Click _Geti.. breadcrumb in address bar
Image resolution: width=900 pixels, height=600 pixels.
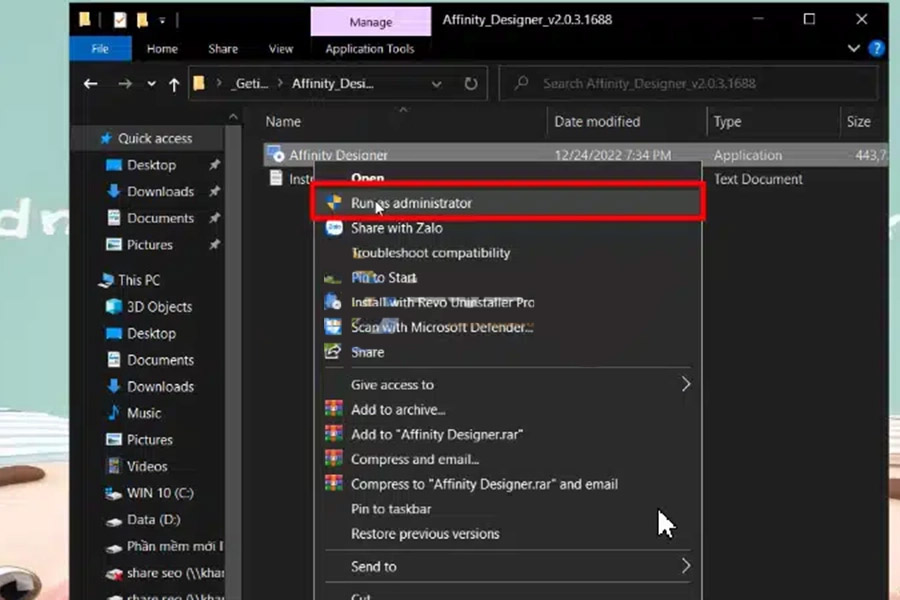[250, 84]
